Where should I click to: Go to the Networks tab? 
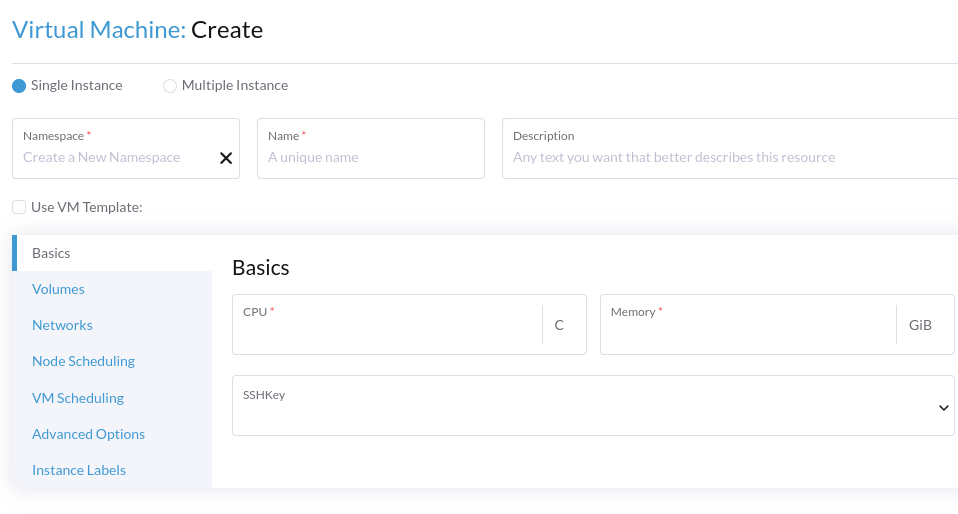point(62,325)
